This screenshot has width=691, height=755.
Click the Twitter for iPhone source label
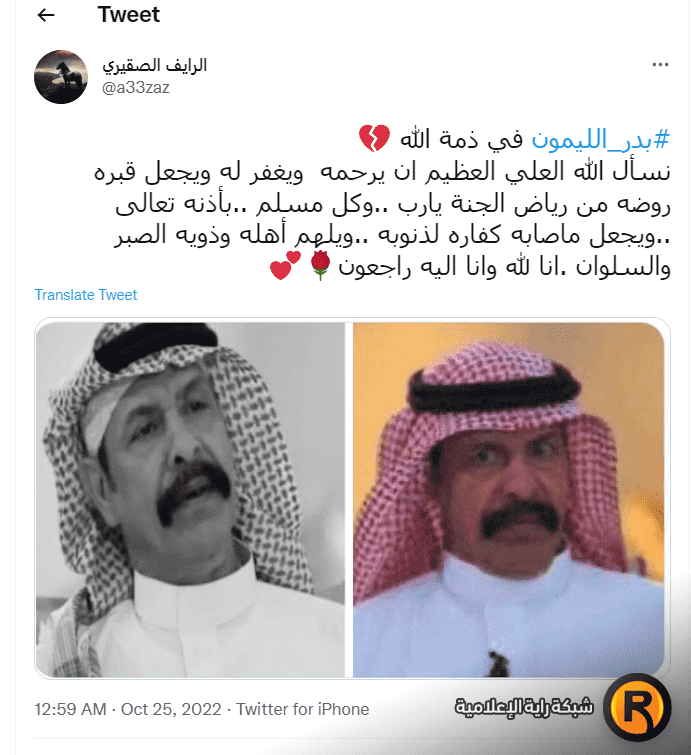tap(302, 709)
